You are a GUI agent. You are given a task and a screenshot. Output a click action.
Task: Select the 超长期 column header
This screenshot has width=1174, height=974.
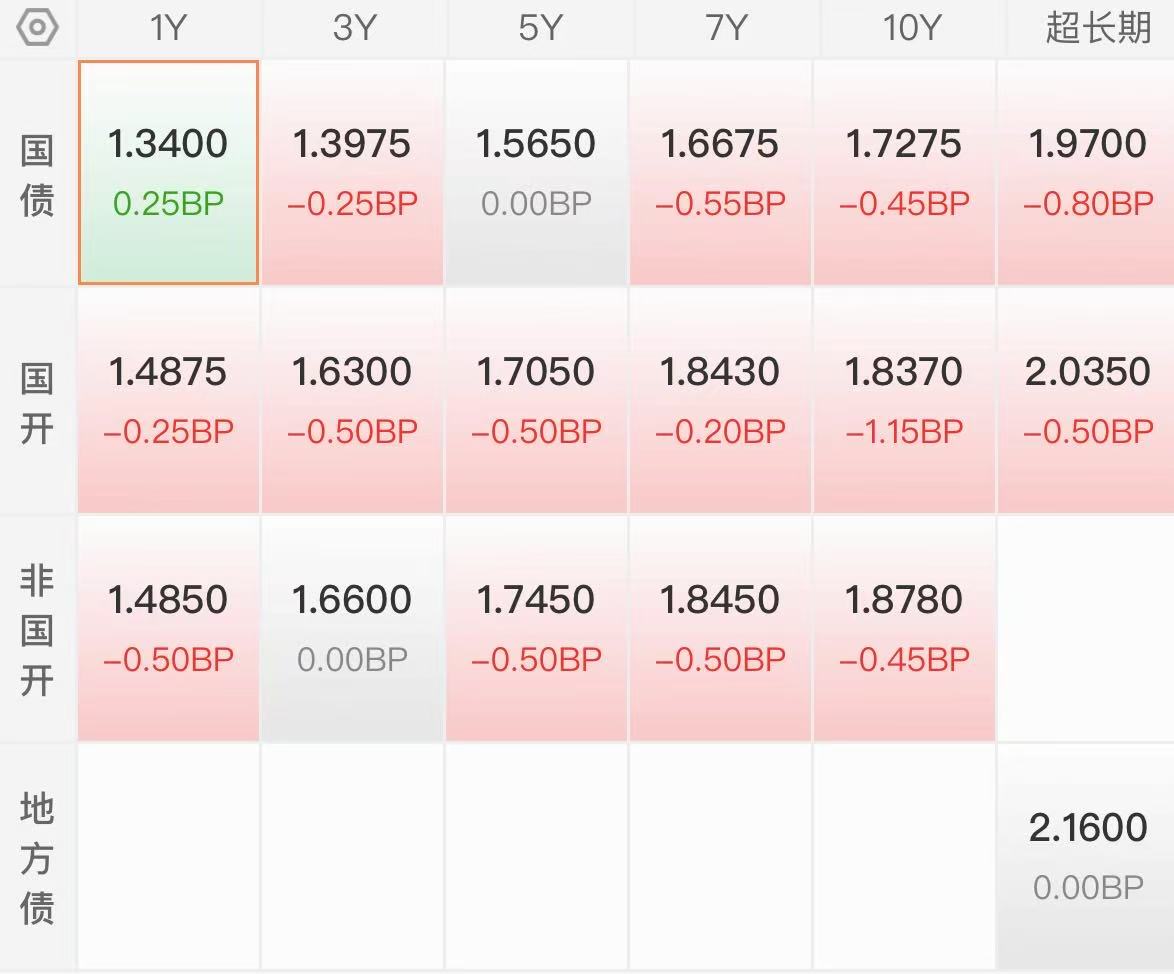[1096, 28]
